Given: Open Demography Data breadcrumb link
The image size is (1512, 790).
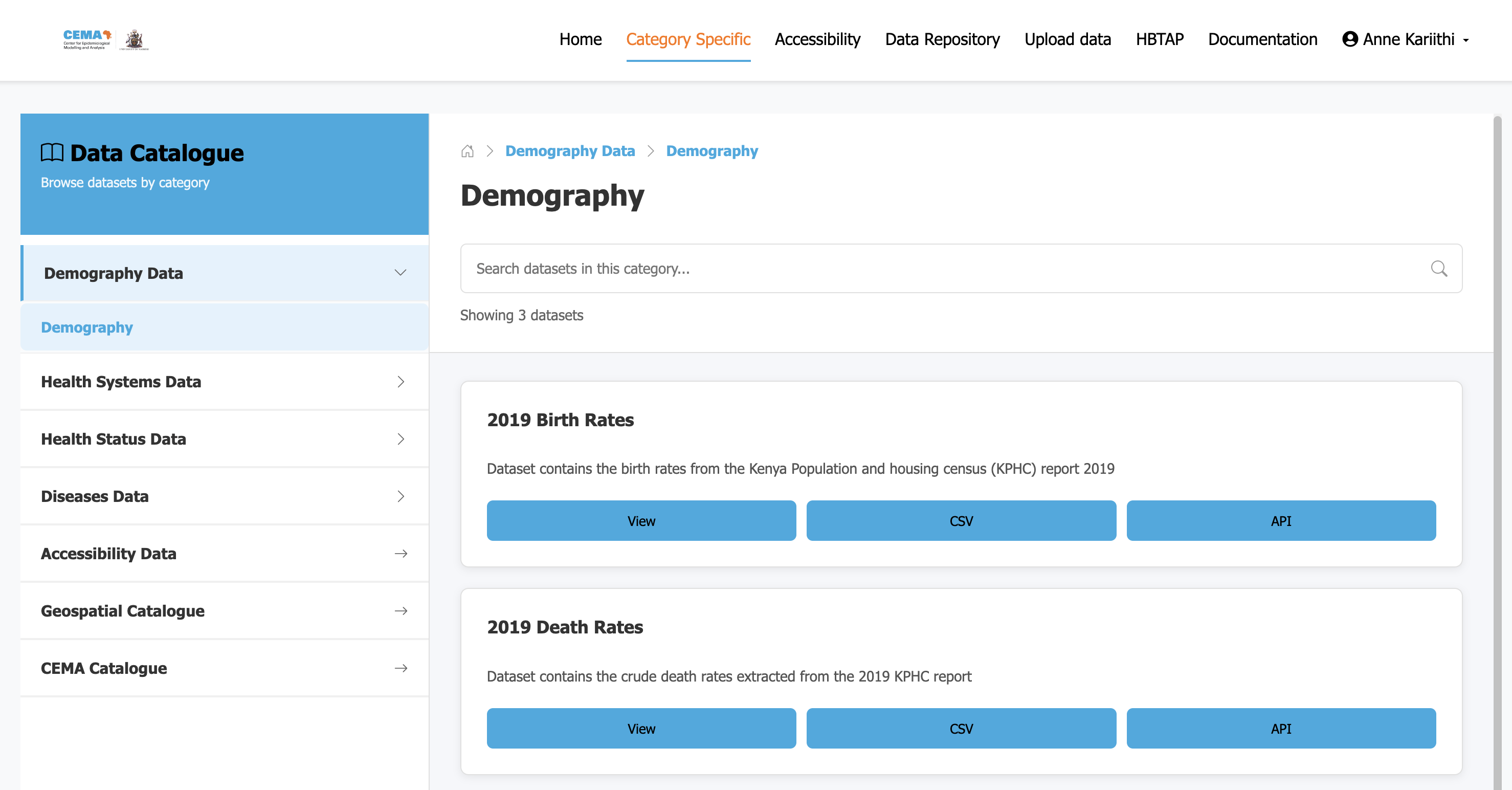Looking at the screenshot, I should click(x=570, y=151).
